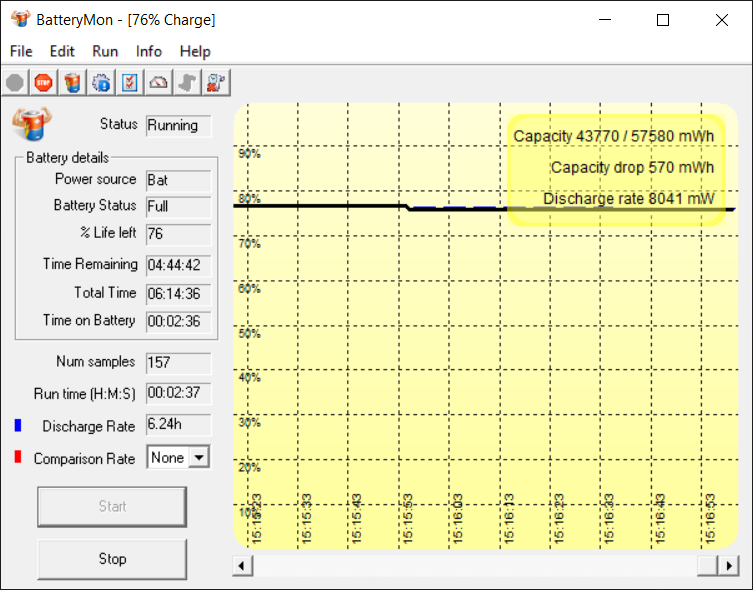This screenshot has width=753, height=590.
Task: Click the blue Discharge Rate color marker
Action: pos(18,425)
